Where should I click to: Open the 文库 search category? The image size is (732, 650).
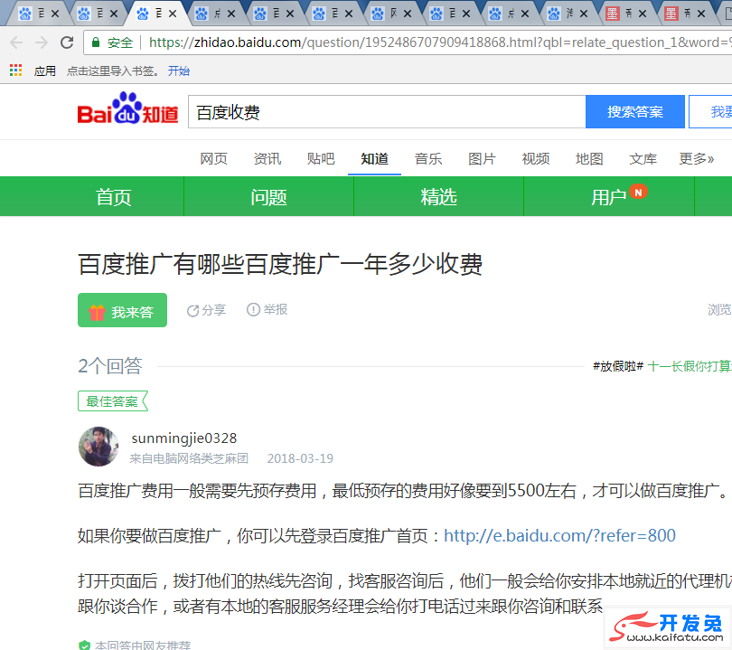[643, 159]
